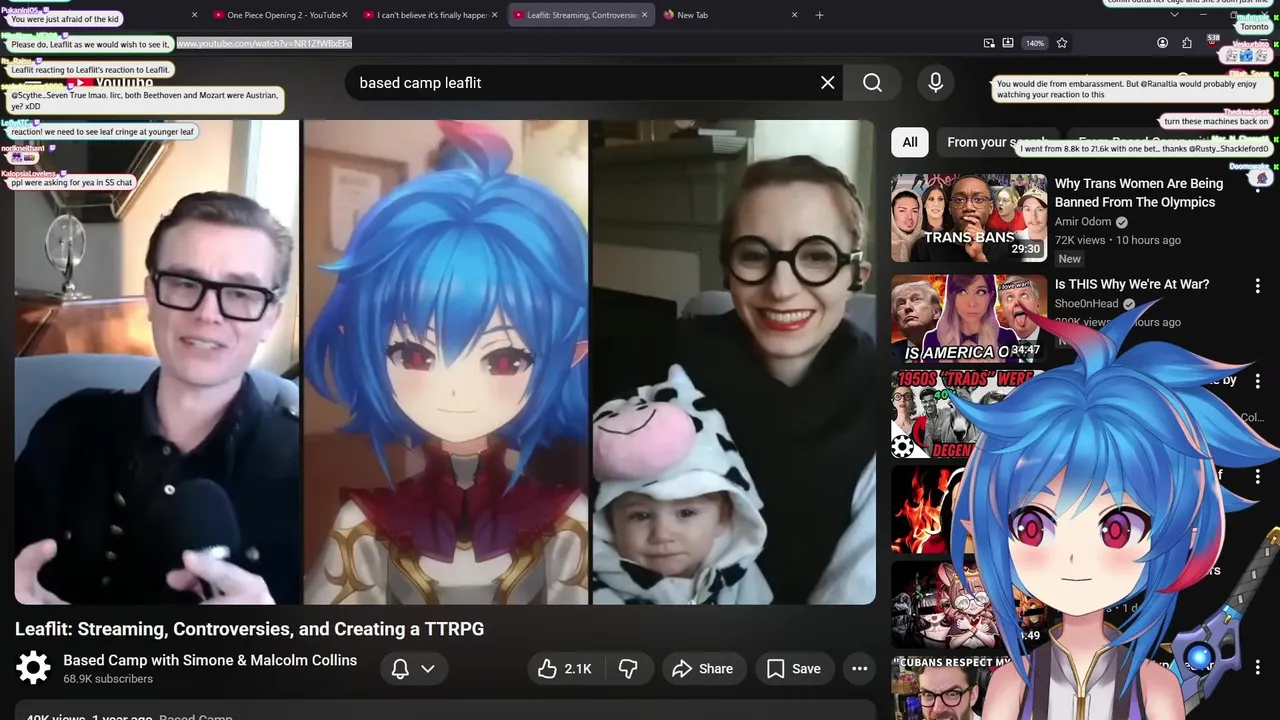Click the verified check next to Amir Odom
This screenshot has height=720, width=1280.
click(1122, 222)
